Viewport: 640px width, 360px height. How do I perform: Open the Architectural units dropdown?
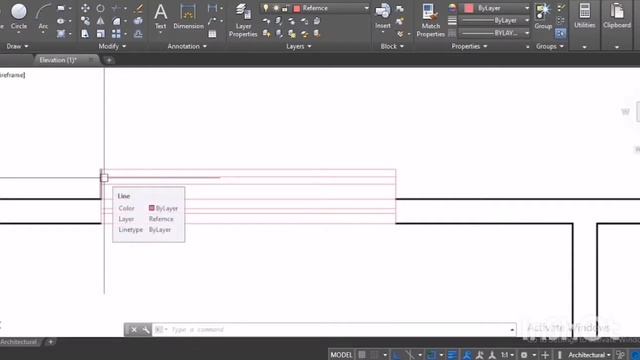pos(589,355)
